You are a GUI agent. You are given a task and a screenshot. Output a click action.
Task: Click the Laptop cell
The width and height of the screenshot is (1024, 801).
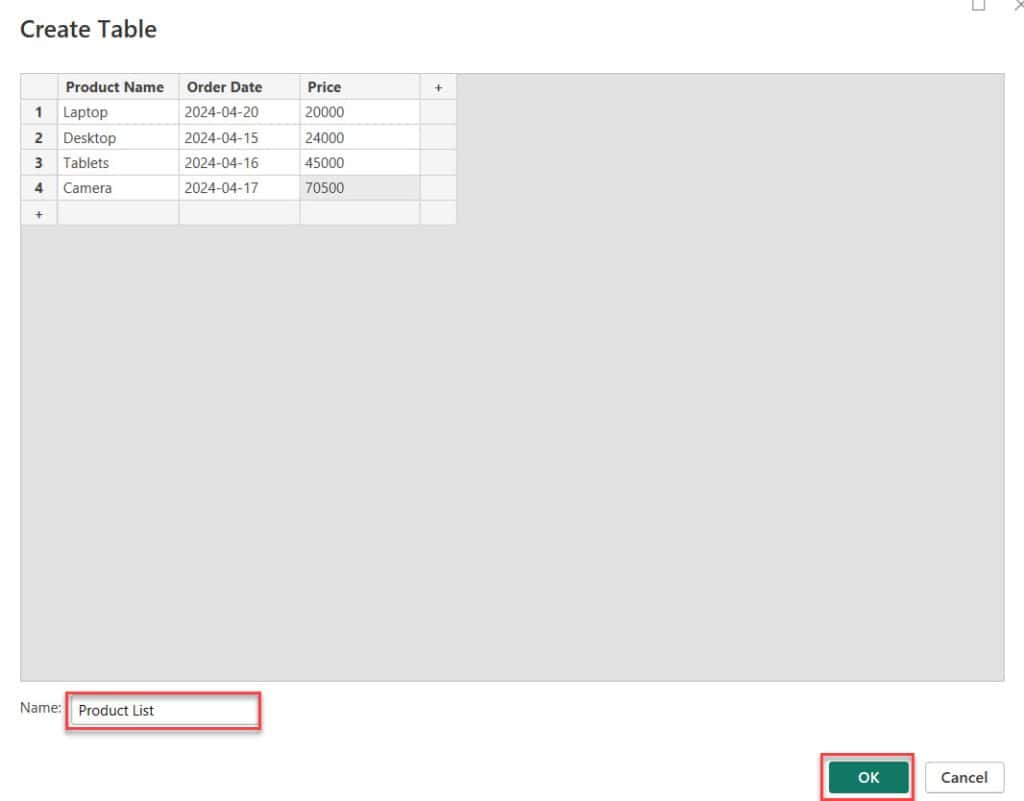click(x=118, y=112)
